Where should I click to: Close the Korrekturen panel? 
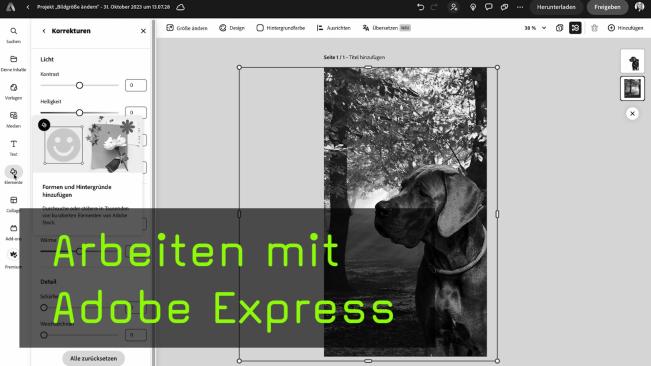coord(143,31)
